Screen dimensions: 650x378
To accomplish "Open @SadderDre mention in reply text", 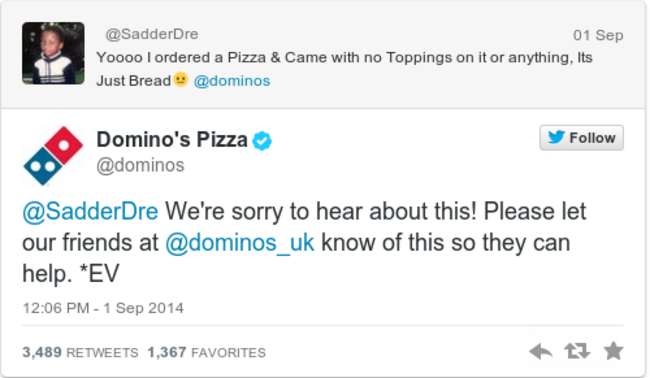I will tap(90, 211).
